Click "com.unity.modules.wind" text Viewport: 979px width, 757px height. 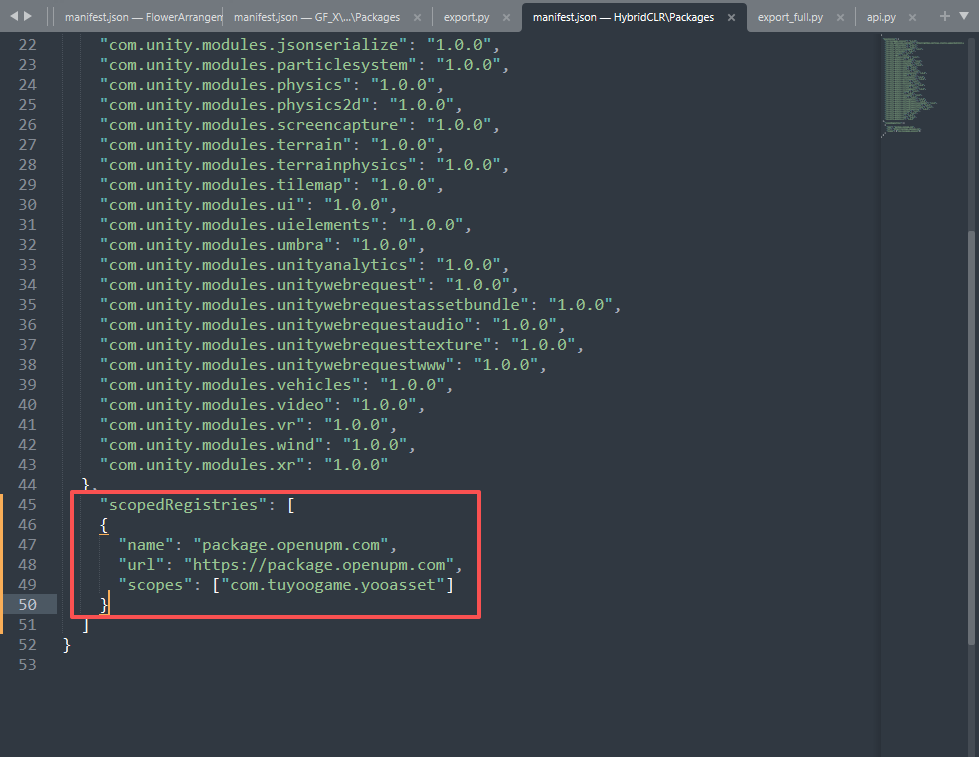pyautogui.click(x=212, y=445)
